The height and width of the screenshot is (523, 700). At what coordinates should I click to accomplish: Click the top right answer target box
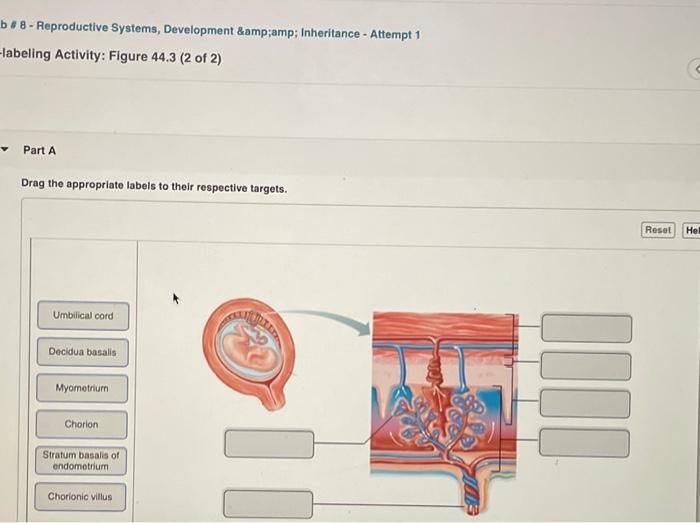click(x=587, y=328)
